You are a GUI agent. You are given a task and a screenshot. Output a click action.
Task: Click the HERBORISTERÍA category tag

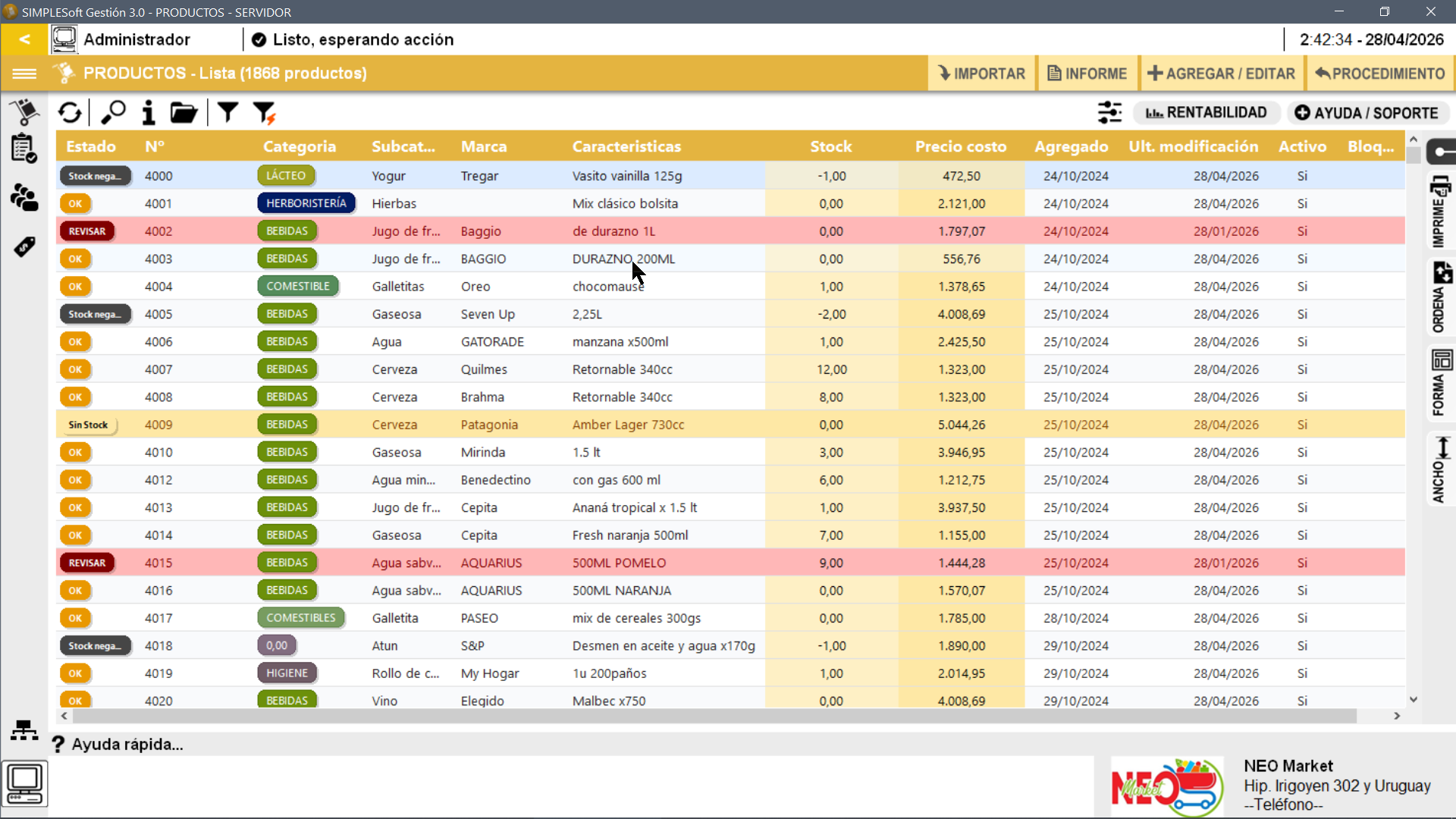click(306, 203)
